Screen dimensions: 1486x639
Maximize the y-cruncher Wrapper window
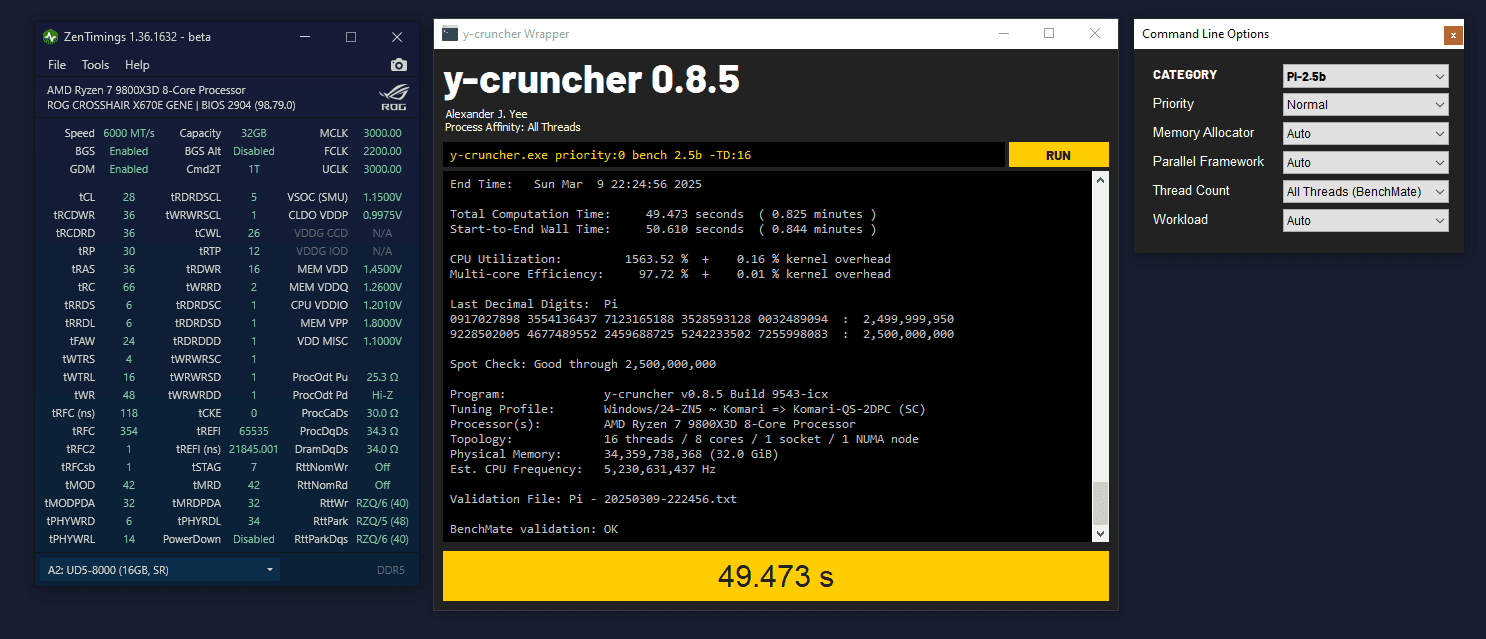pos(1049,33)
